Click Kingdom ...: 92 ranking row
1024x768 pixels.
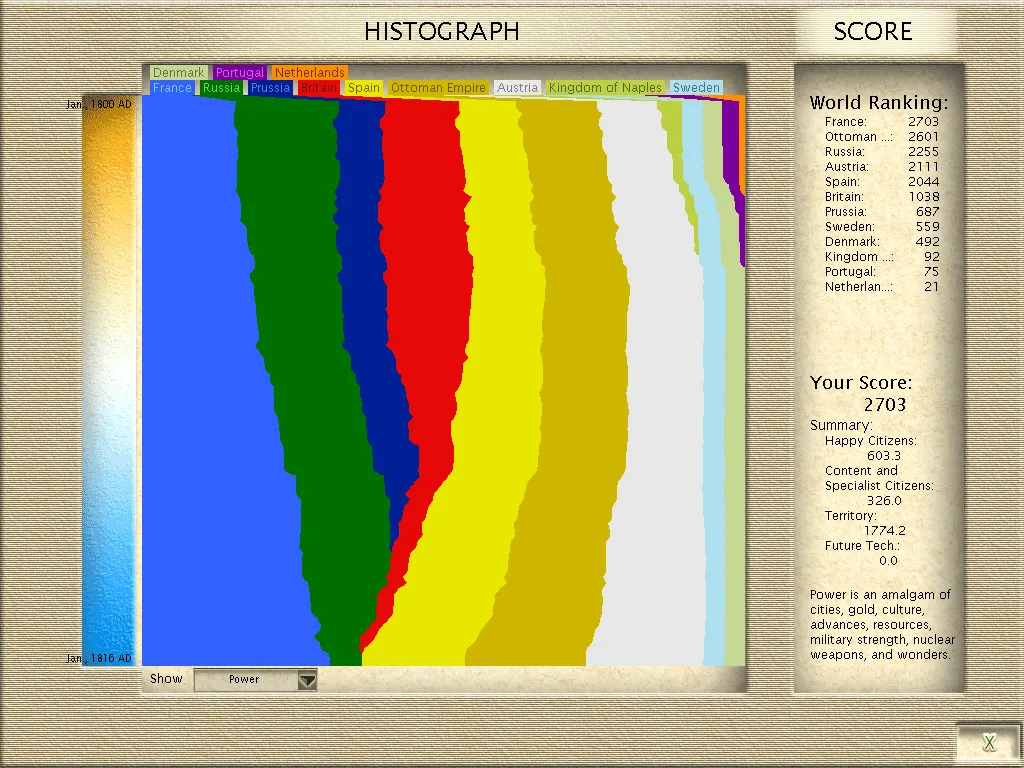tap(882, 257)
